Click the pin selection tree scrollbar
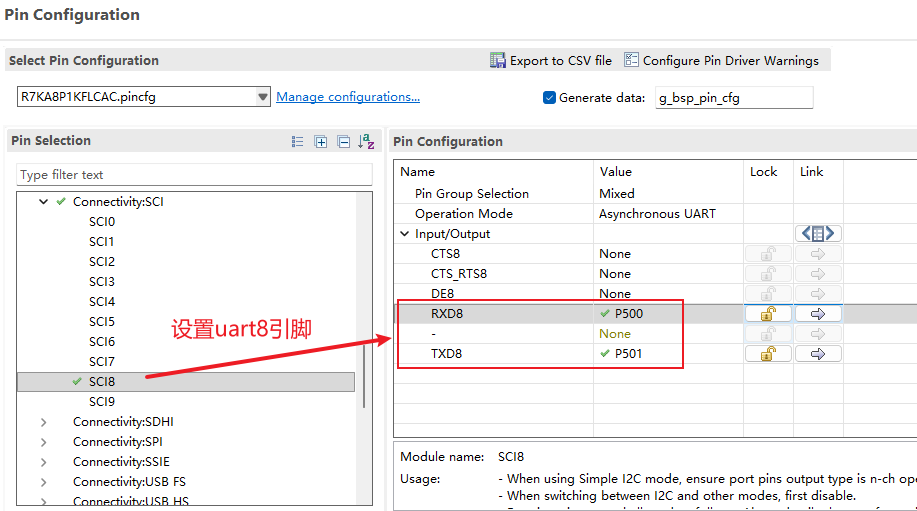917x511 pixels. click(x=364, y=375)
